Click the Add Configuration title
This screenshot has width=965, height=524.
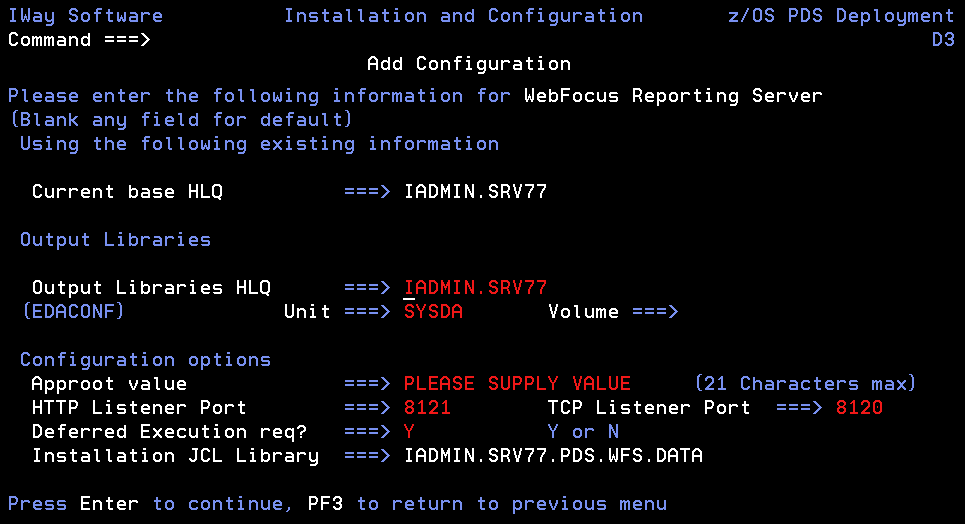click(x=469, y=64)
